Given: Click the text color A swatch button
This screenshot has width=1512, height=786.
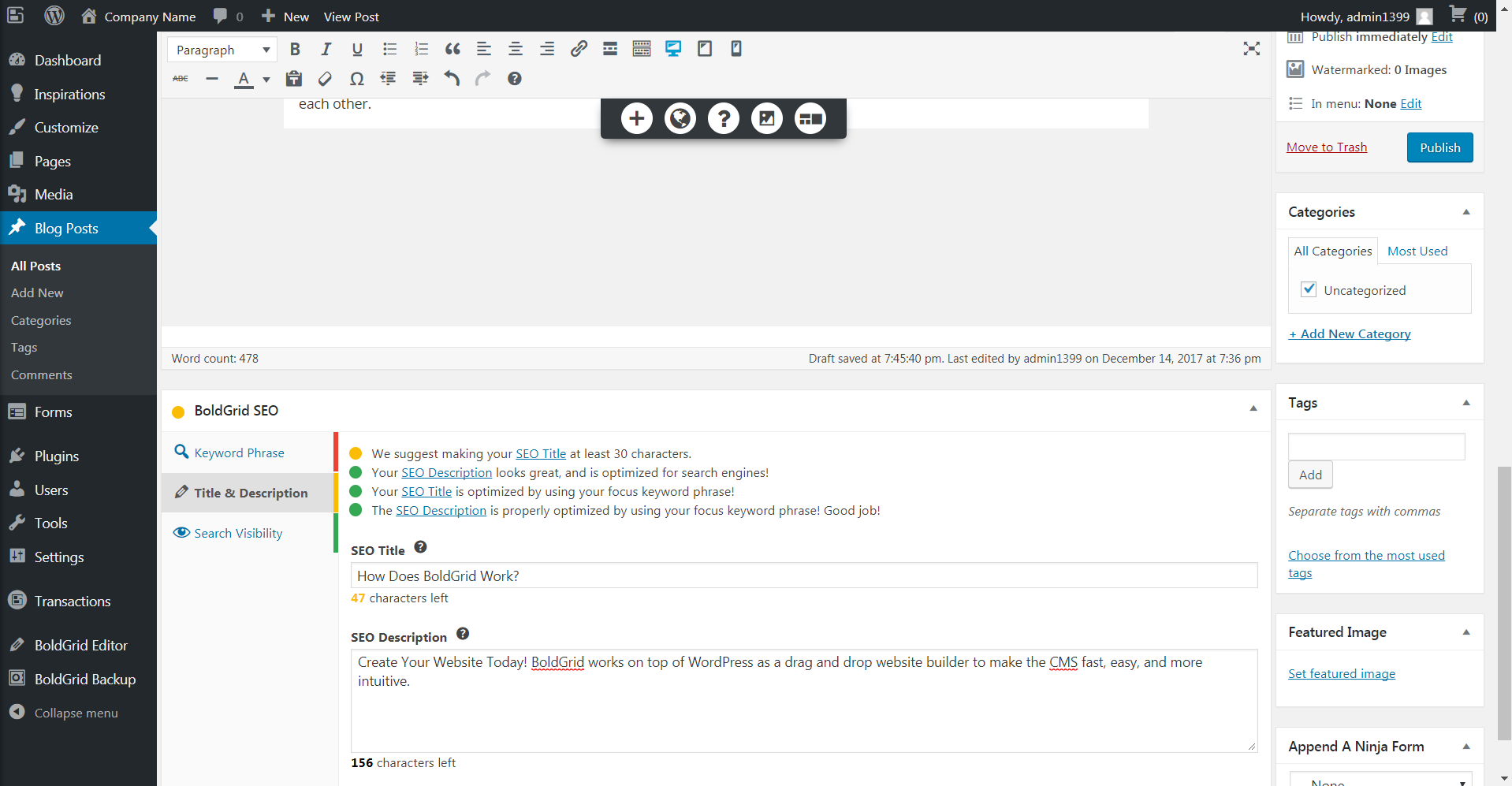Looking at the screenshot, I should pos(244,79).
